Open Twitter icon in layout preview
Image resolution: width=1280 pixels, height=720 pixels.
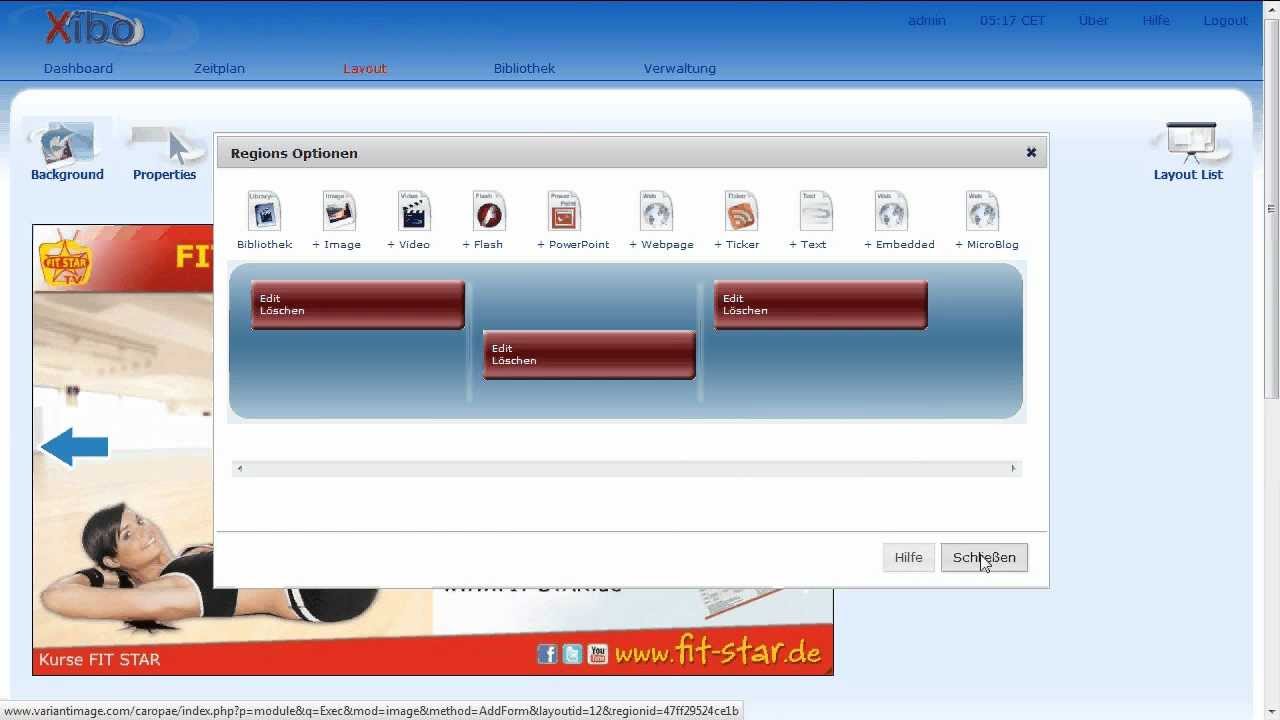[x=572, y=654]
